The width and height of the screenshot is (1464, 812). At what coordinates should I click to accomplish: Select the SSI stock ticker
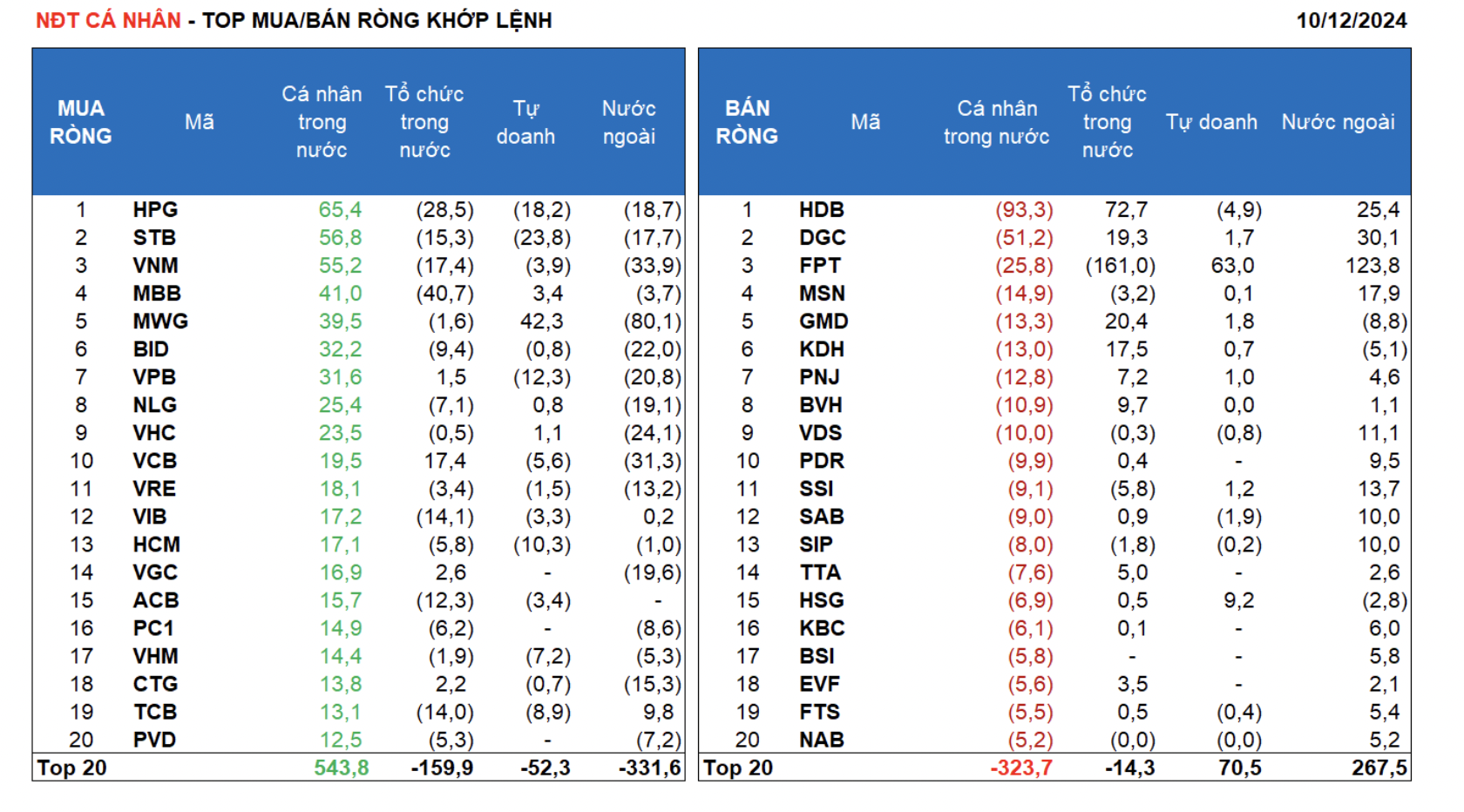click(816, 489)
